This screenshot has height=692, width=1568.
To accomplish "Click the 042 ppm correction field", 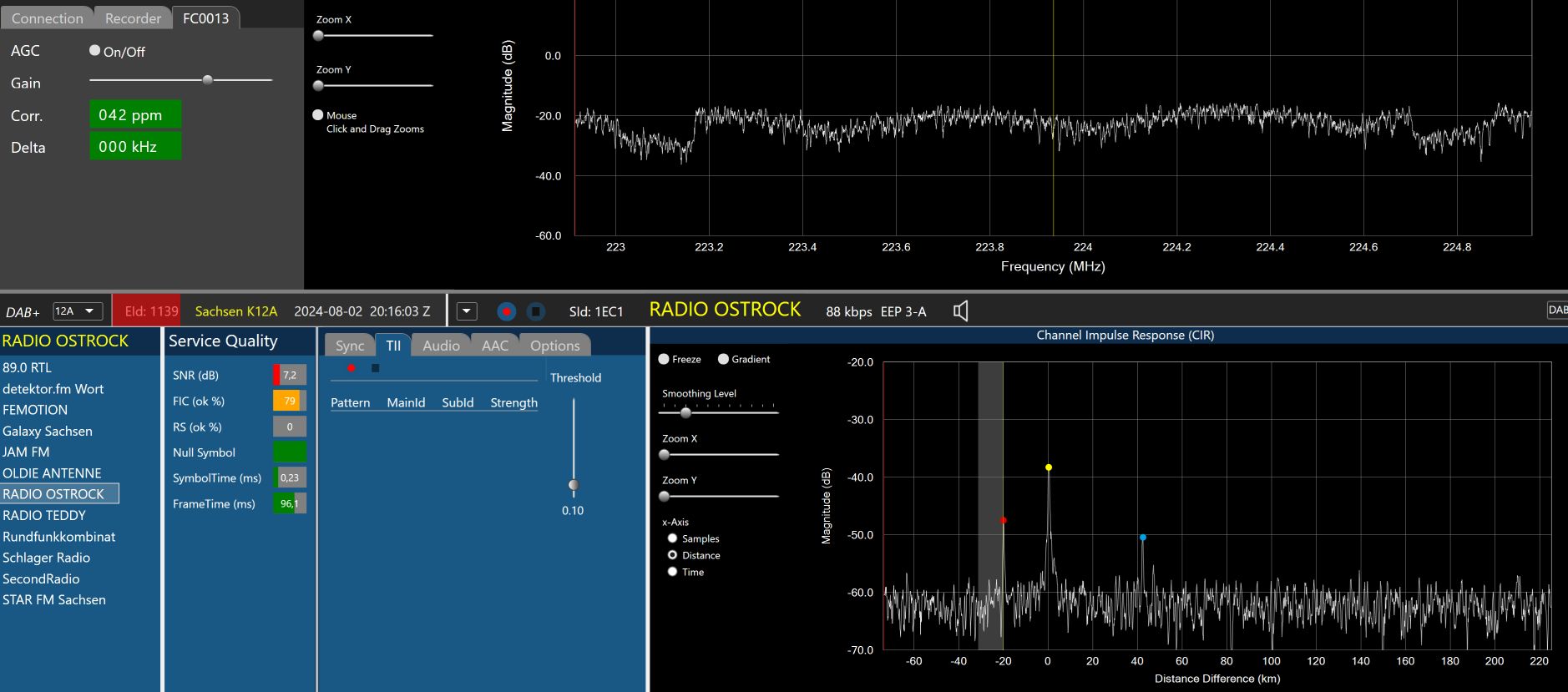I will click(135, 115).
